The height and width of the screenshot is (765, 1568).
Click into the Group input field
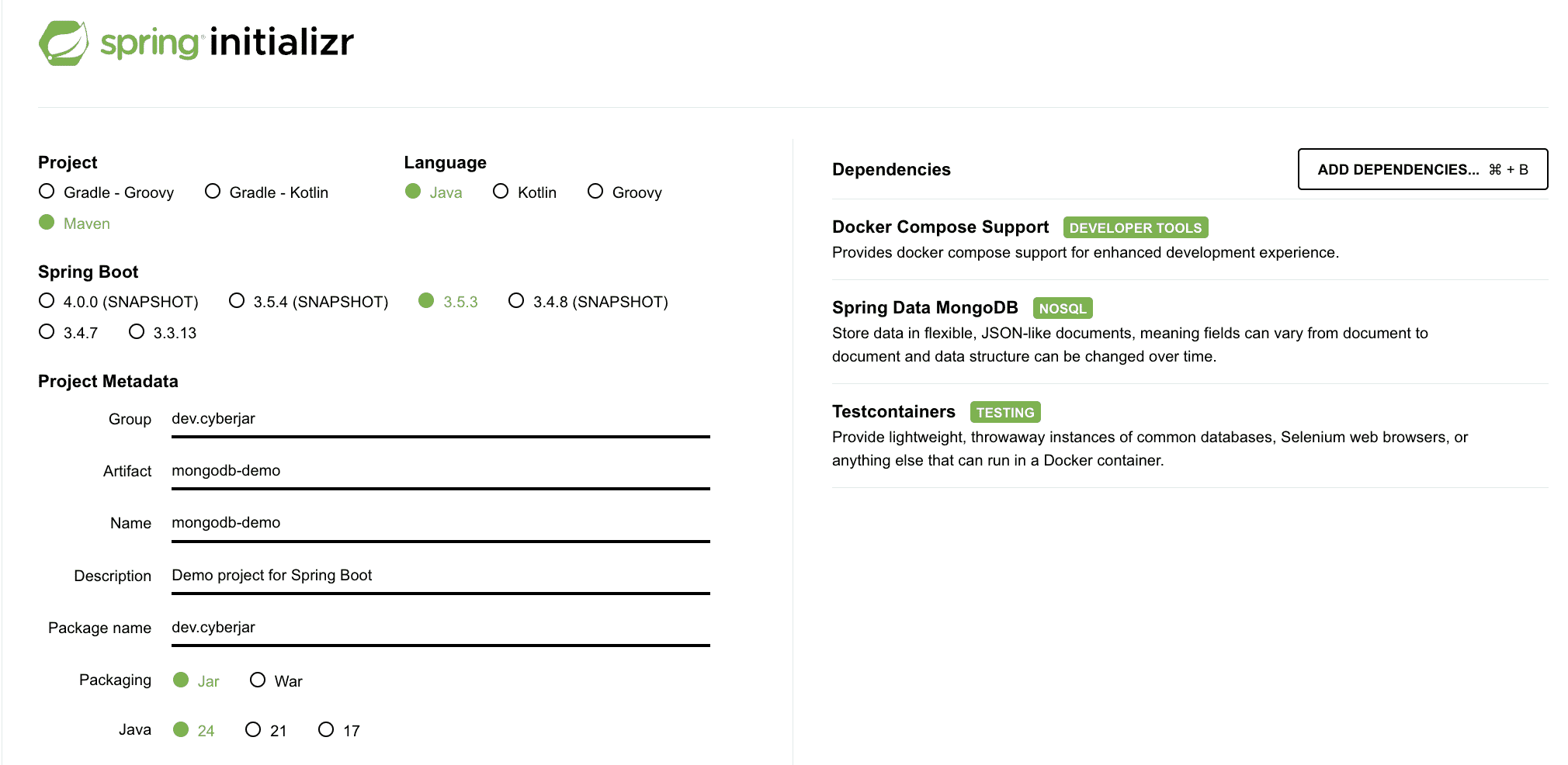pos(439,419)
